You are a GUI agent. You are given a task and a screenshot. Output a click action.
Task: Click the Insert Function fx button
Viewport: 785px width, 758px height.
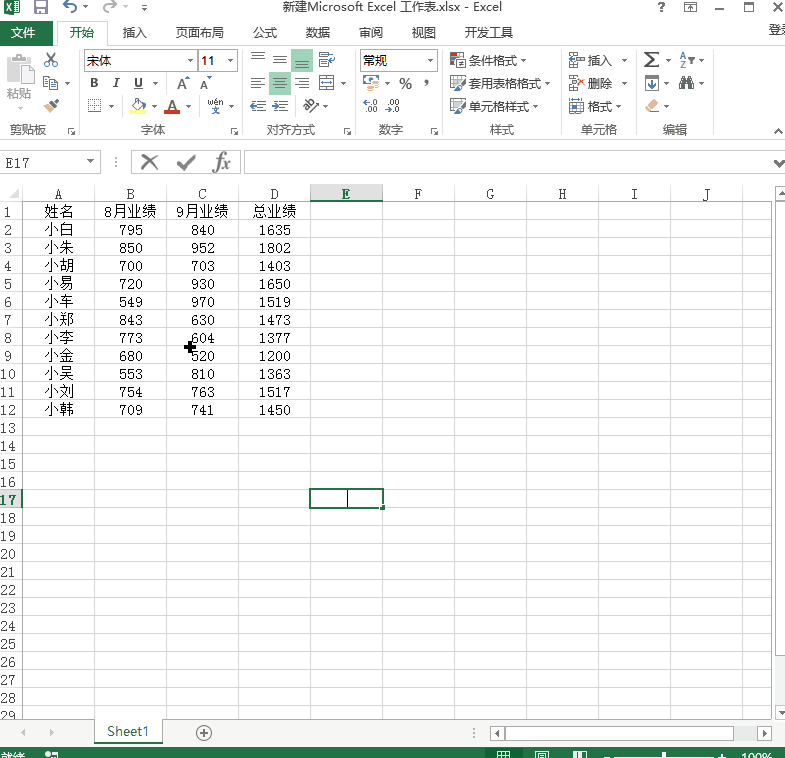pyautogui.click(x=221, y=162)
